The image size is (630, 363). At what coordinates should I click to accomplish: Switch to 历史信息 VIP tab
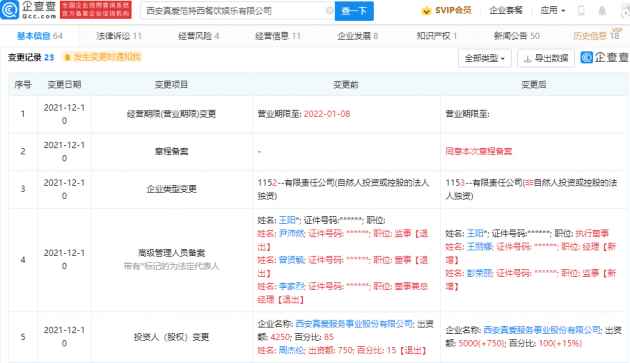[596, 35]
